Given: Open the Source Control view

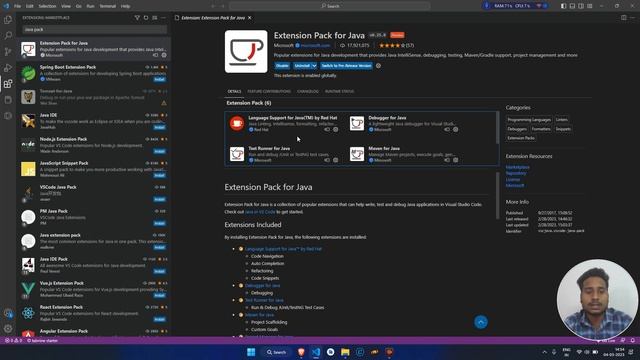Looking at the screenshot, I should (8, 51).
